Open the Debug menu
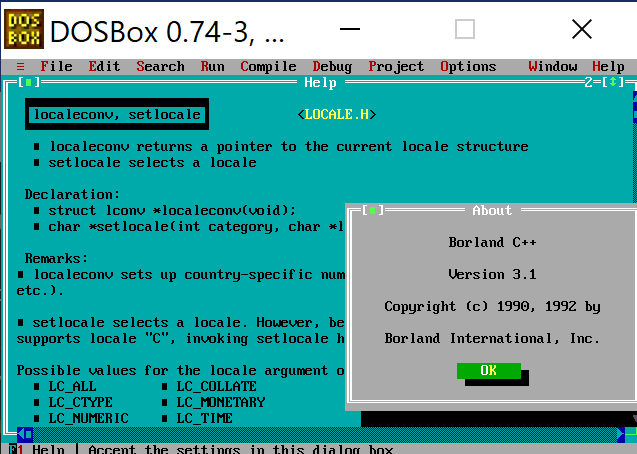Screen dimensions: 637x454 point(332,66)
